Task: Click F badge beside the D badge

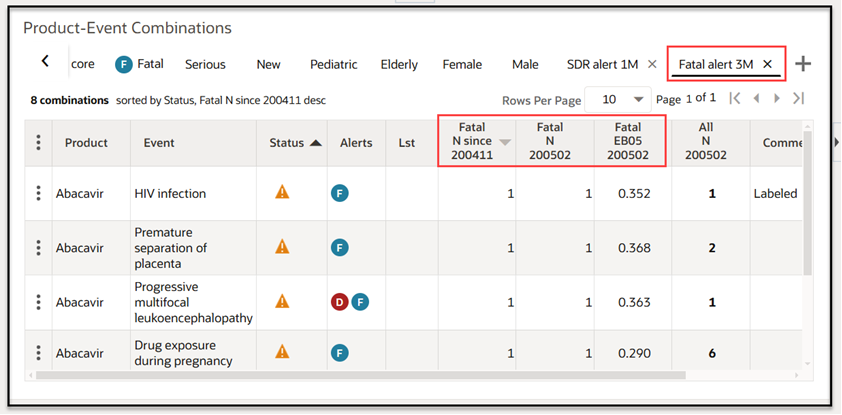Action: pos(360,302)
